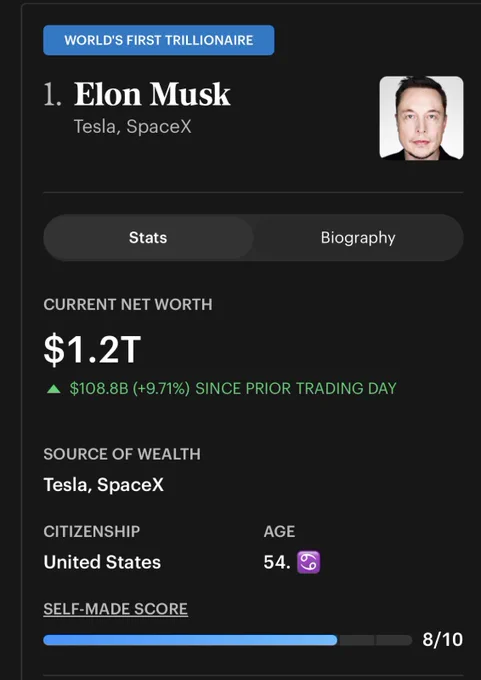Click the Current Net Worth label
The height and width of the screenshot is (680, 481).
coord(128,304)
